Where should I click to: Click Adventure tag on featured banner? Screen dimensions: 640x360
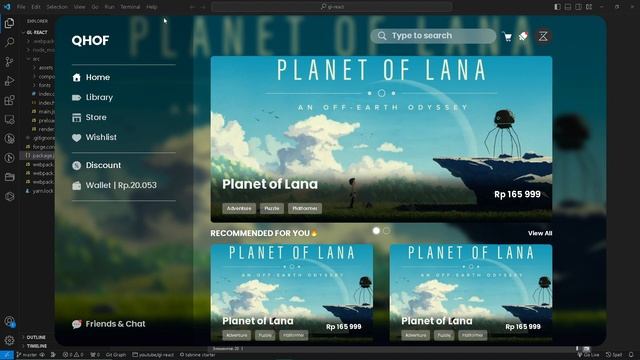coord(239,209)
